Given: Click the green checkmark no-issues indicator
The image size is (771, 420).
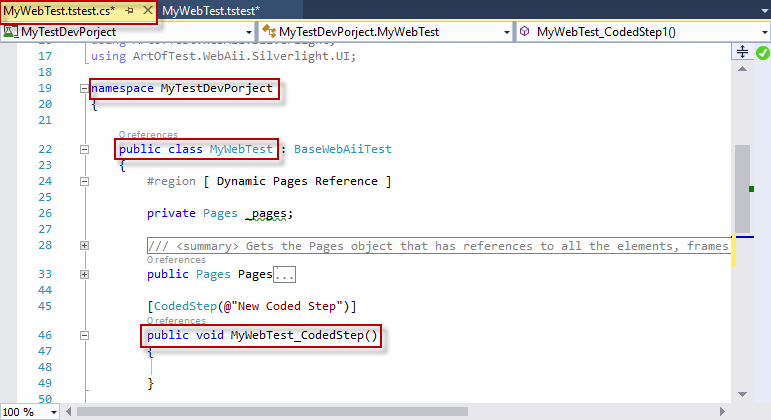Looking at the screenshot, I should point(763,53).
